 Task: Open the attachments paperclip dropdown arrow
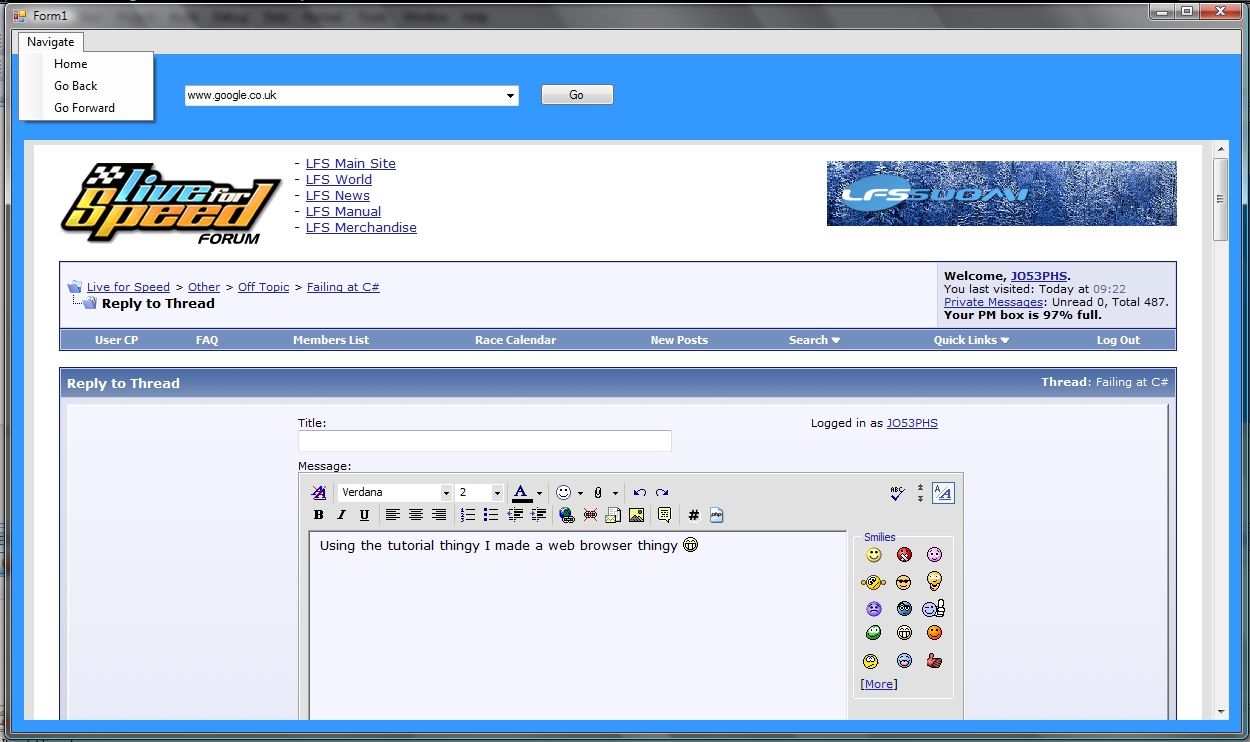tap(615, 493)
